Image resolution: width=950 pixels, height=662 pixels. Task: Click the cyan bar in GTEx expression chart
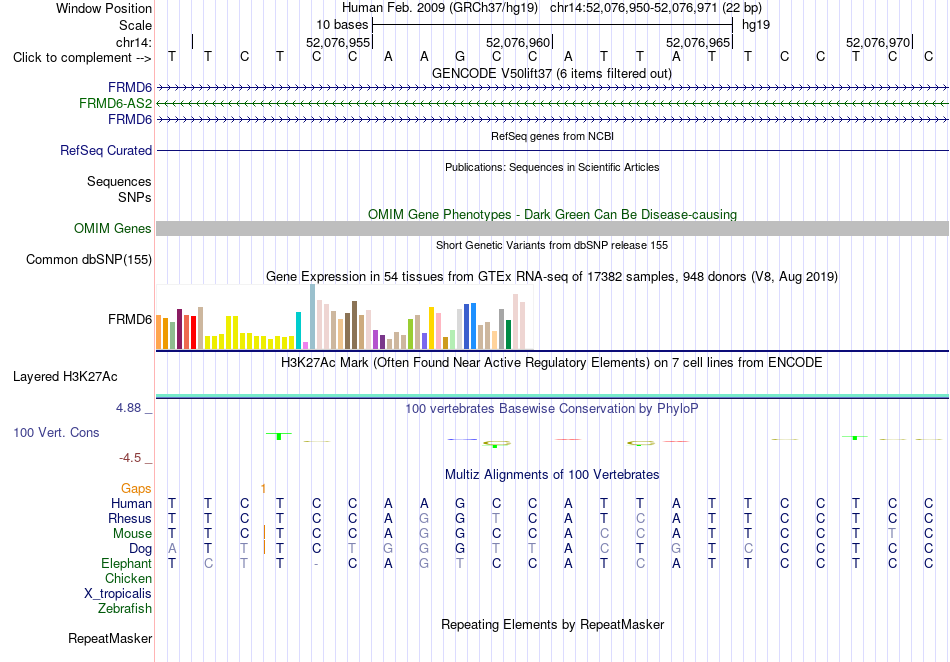(x=299, y=331)
